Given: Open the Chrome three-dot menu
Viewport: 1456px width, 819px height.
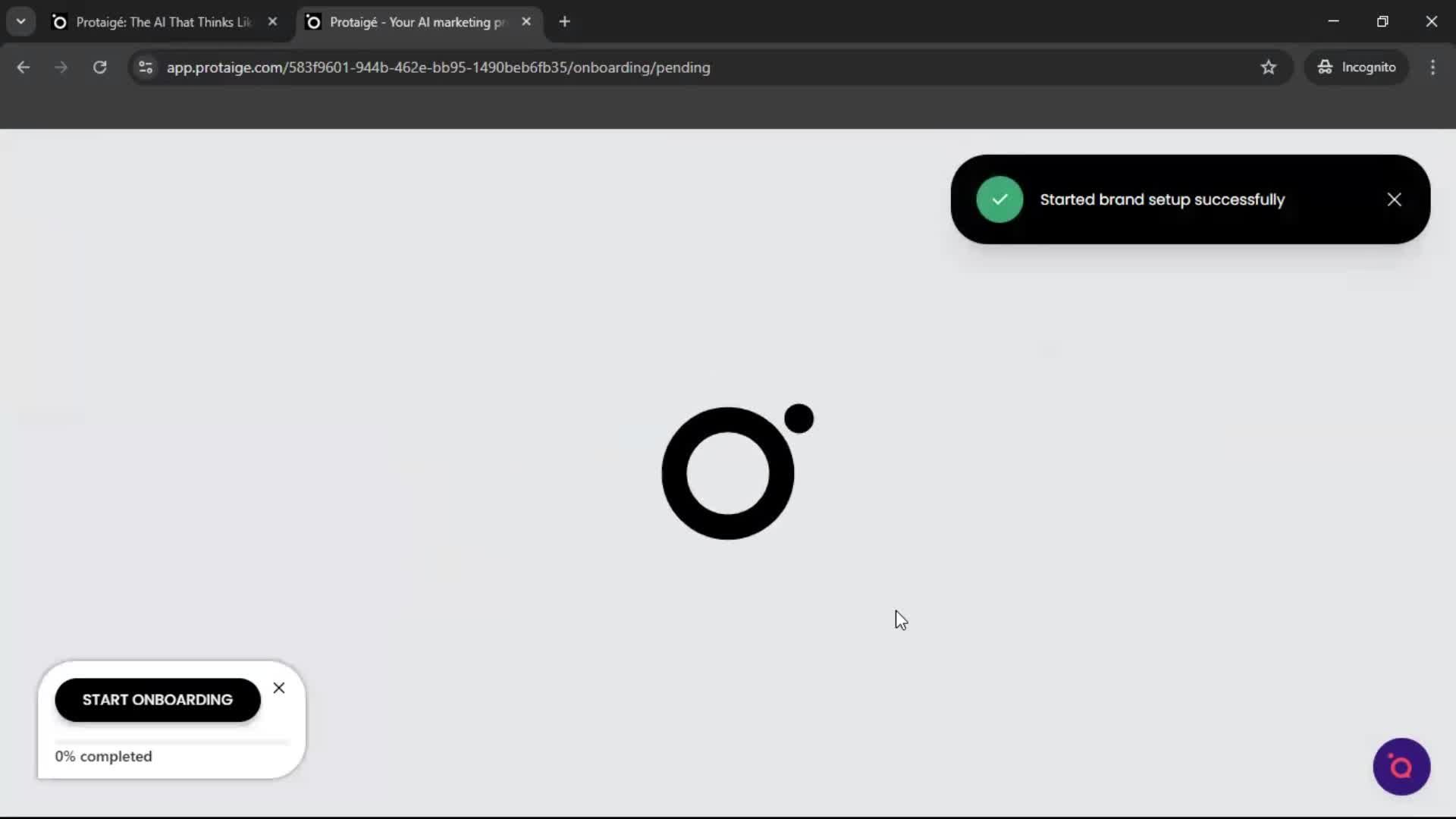Looking at the screenshot, I should click(x=1433, y=67).
